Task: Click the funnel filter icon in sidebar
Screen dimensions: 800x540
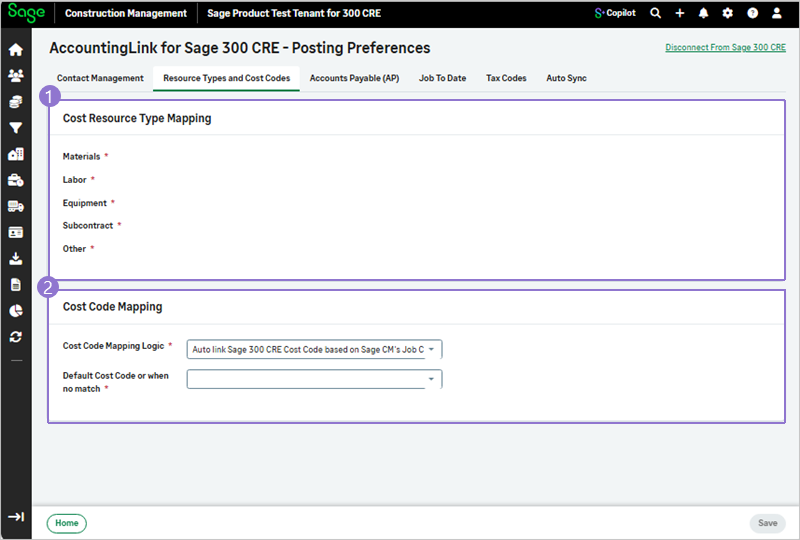Action: coord(16,128)
